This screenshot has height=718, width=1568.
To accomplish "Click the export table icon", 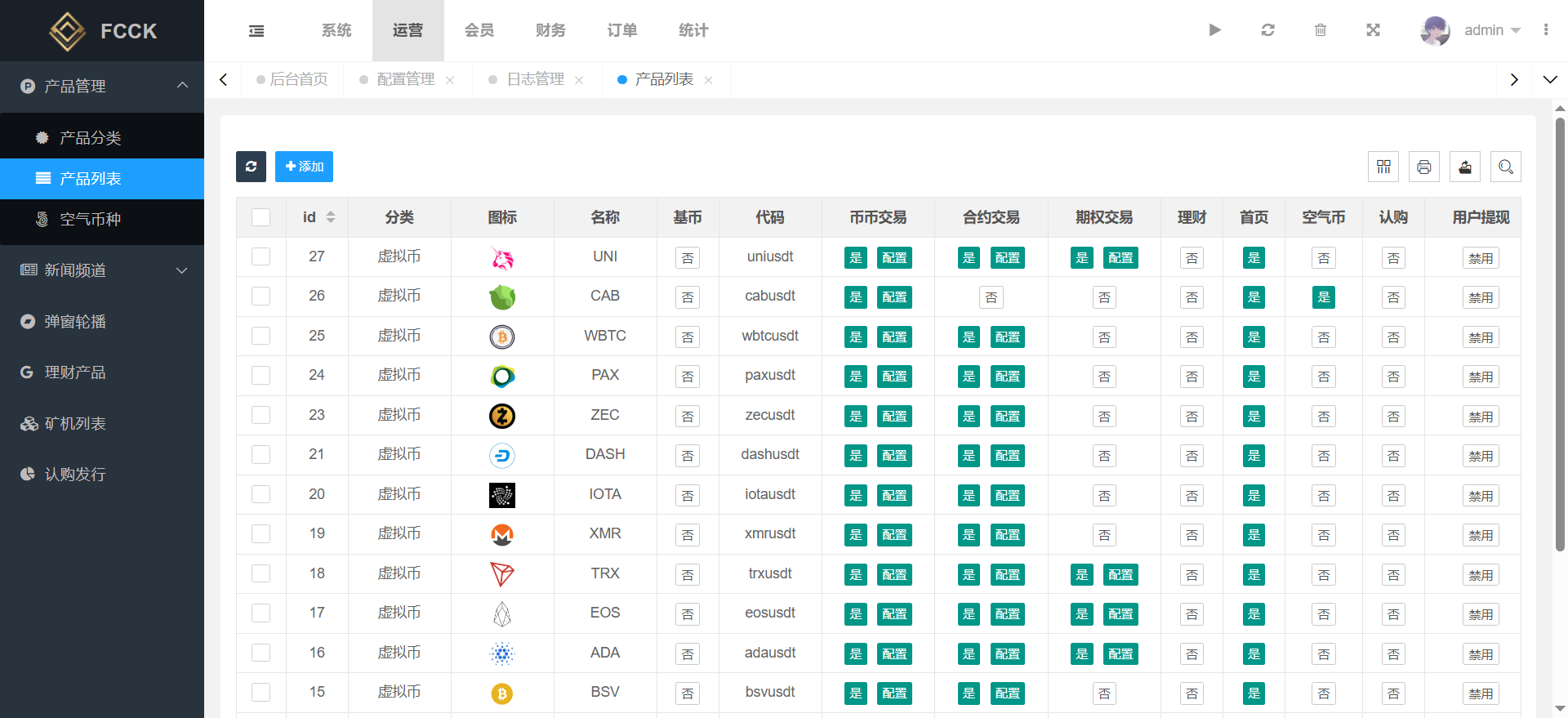I will point(1465,167).
